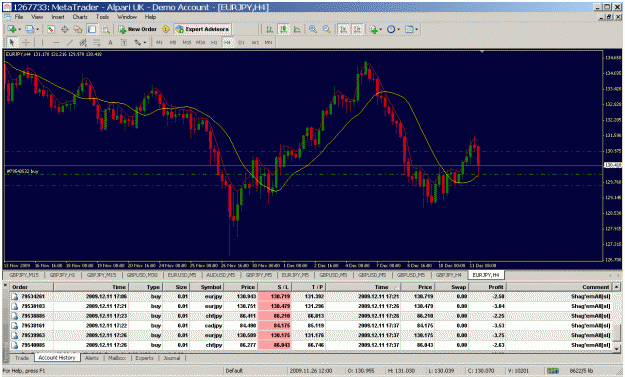Open the Charts menu

[x=80, y=17]
